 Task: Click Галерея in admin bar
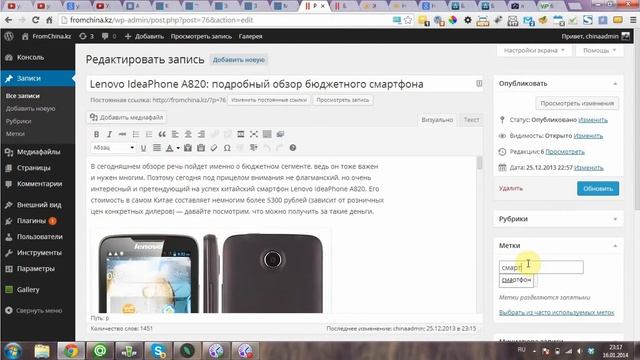251,36
